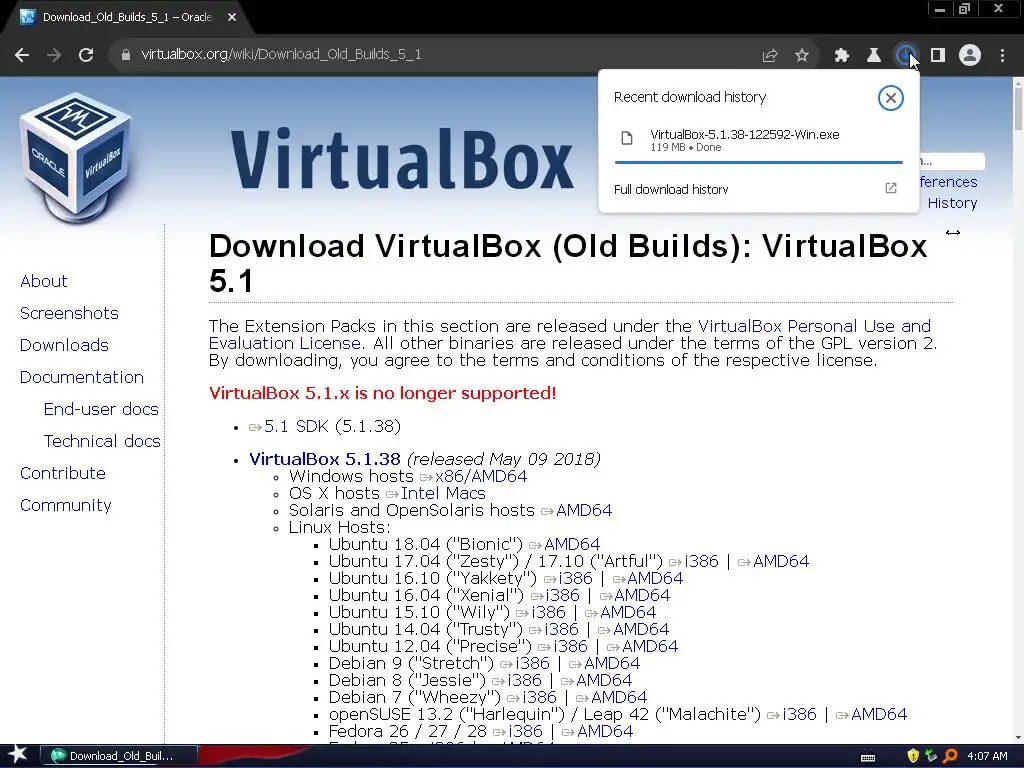Click the browser forward arrow

click(54, 55)
